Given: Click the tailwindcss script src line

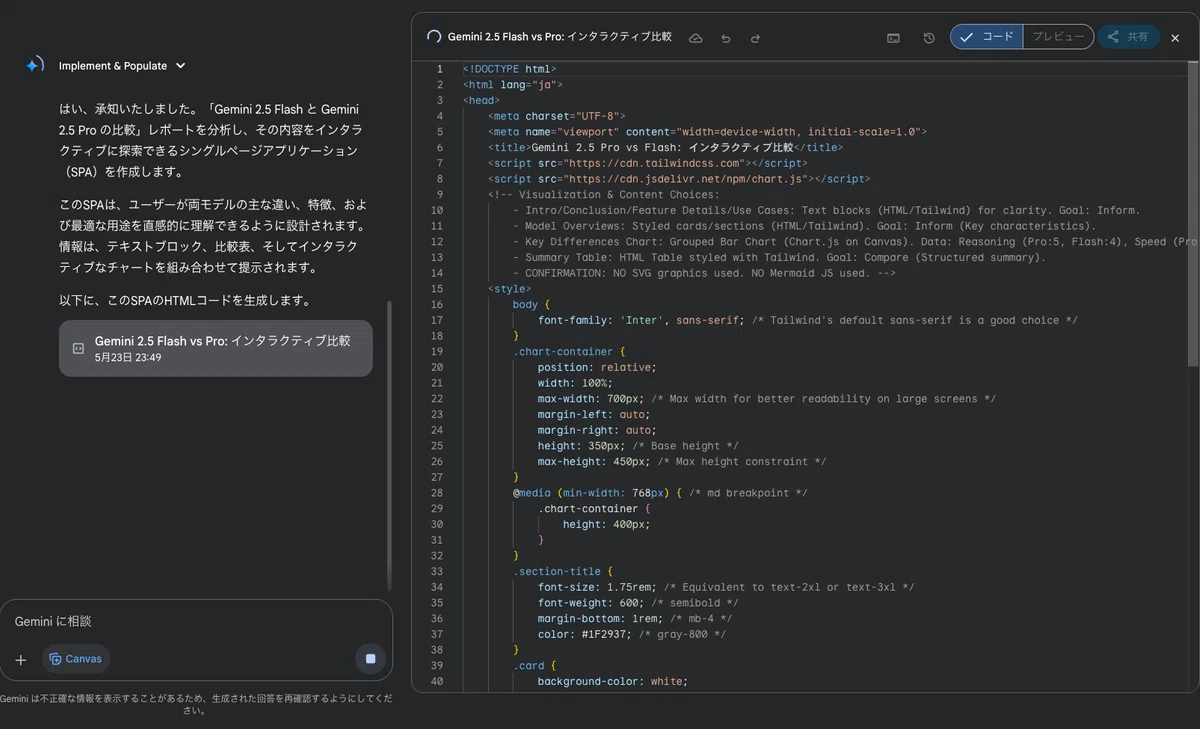Looking at the screenshot, I should (648, 163).
